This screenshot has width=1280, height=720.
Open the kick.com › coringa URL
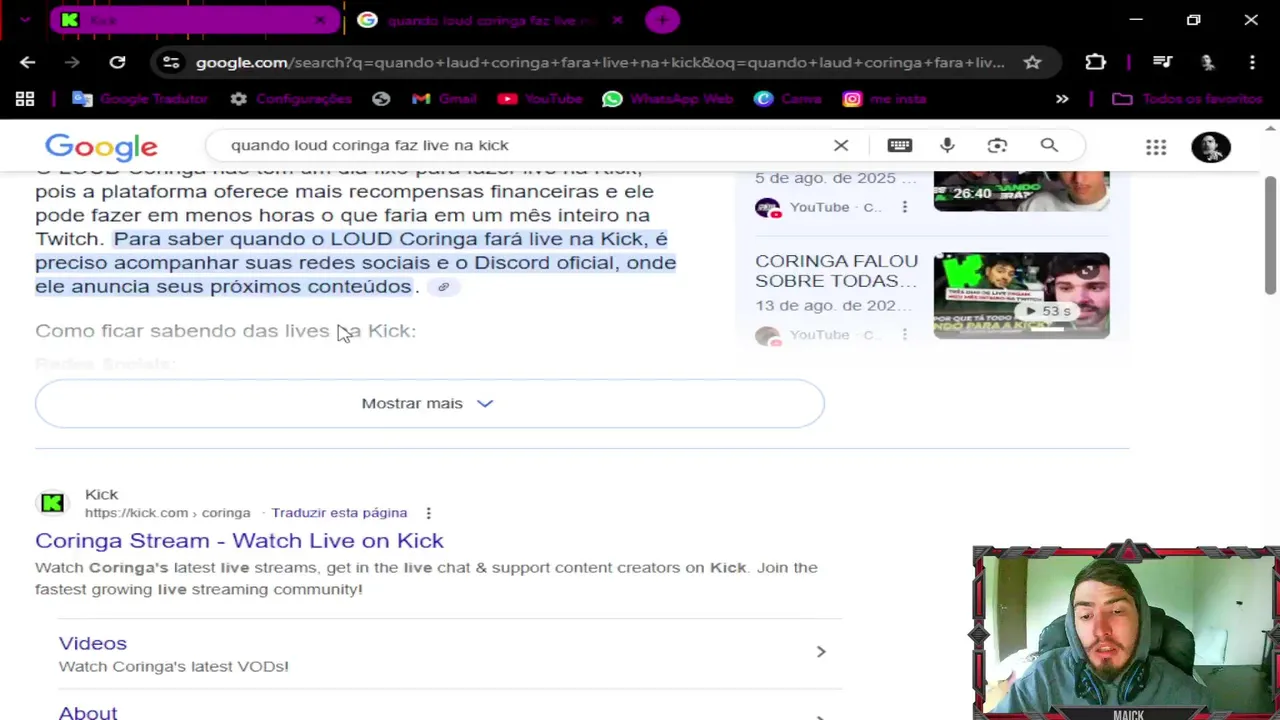pos(167,513)
